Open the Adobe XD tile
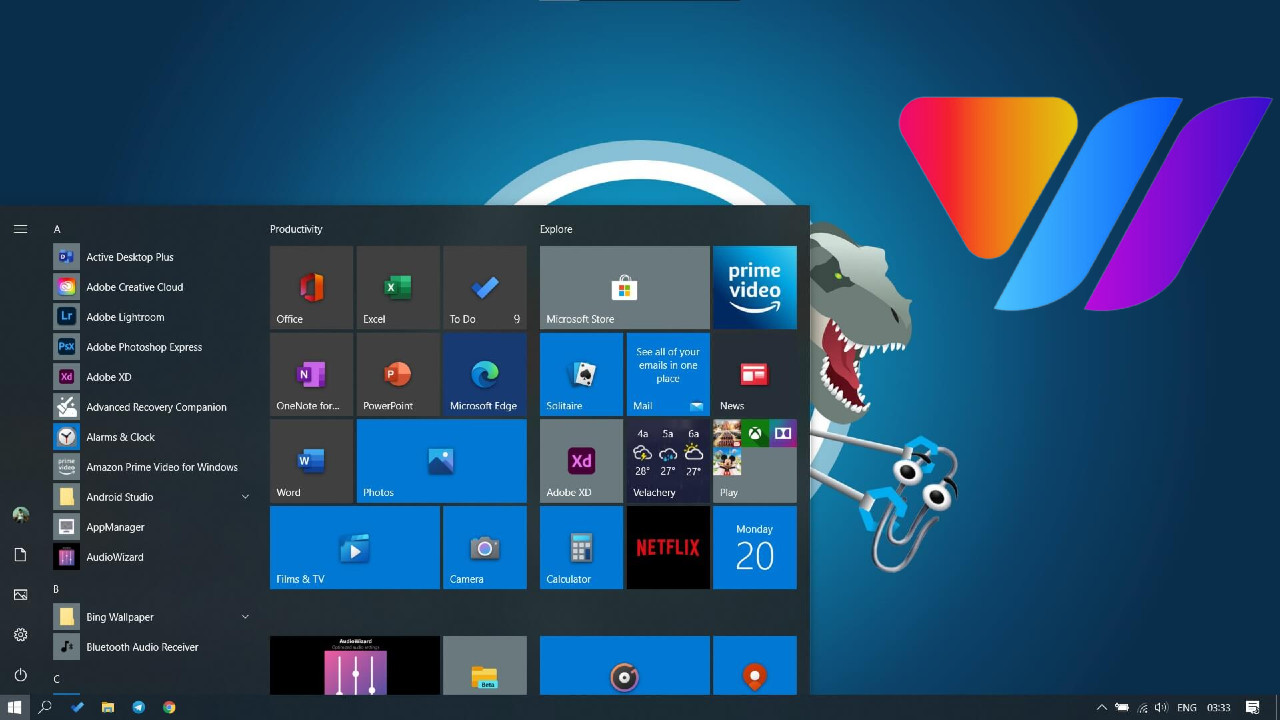Viewport: 1280px width, 720px height. pyautogui.click(x=581, y=461)
